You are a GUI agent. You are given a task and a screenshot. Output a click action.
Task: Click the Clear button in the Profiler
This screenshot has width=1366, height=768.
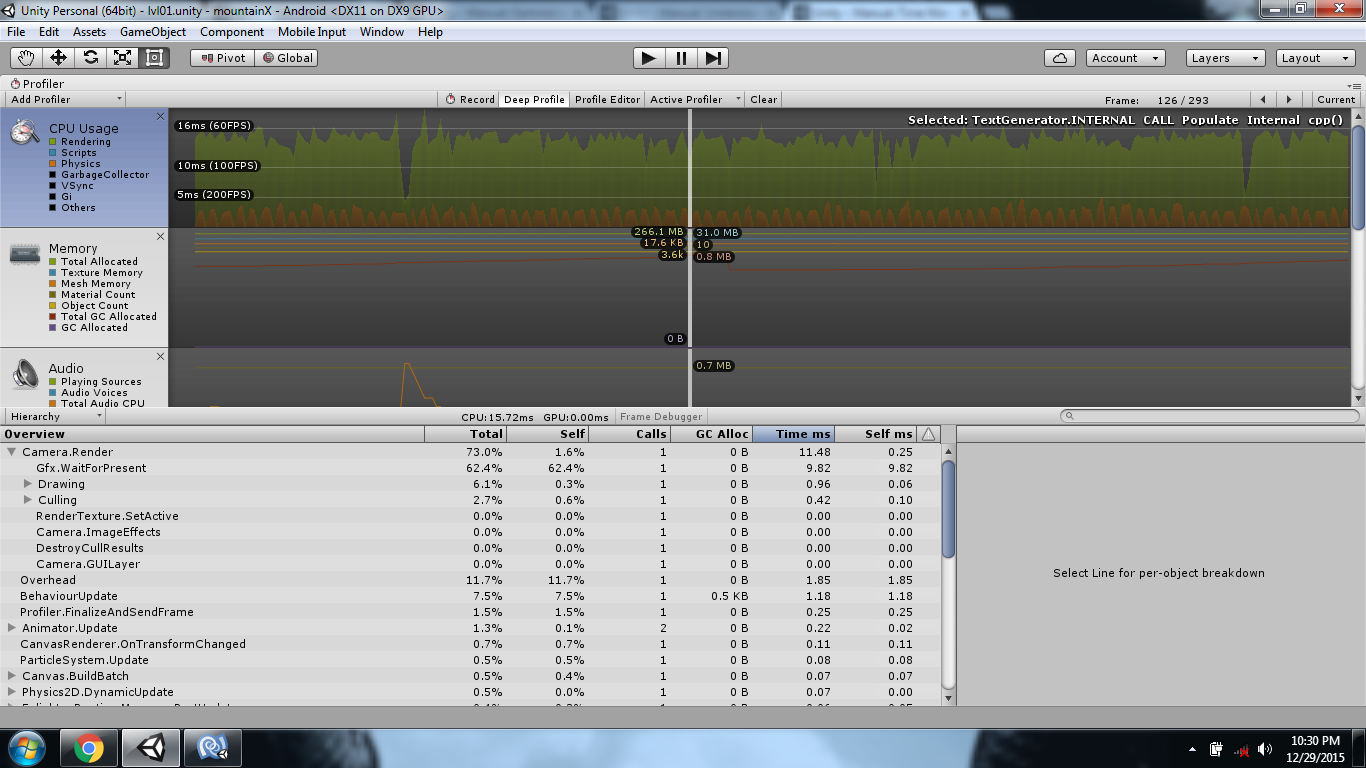pos(763,98)
